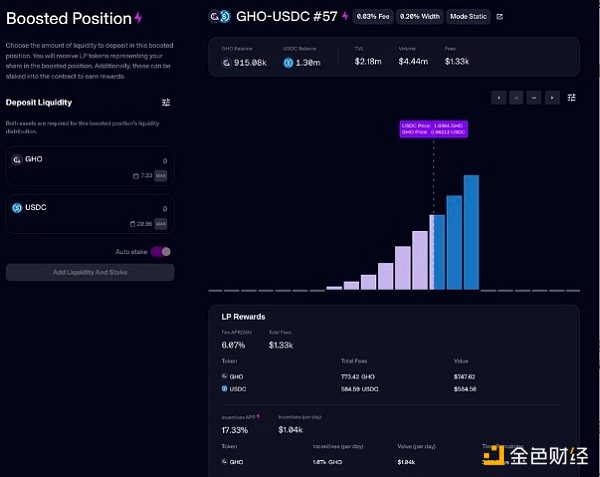Click the active bin bar at the price line
Image resolution: width=600 pixels, height=477 pixels.
tap(437, 252)
